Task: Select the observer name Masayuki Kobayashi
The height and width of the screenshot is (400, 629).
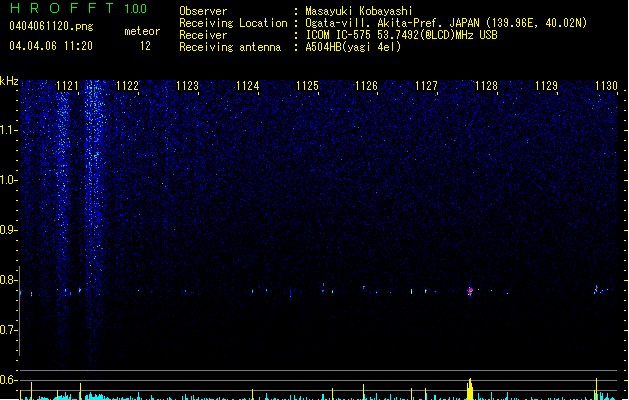Action: pos(359,11)
